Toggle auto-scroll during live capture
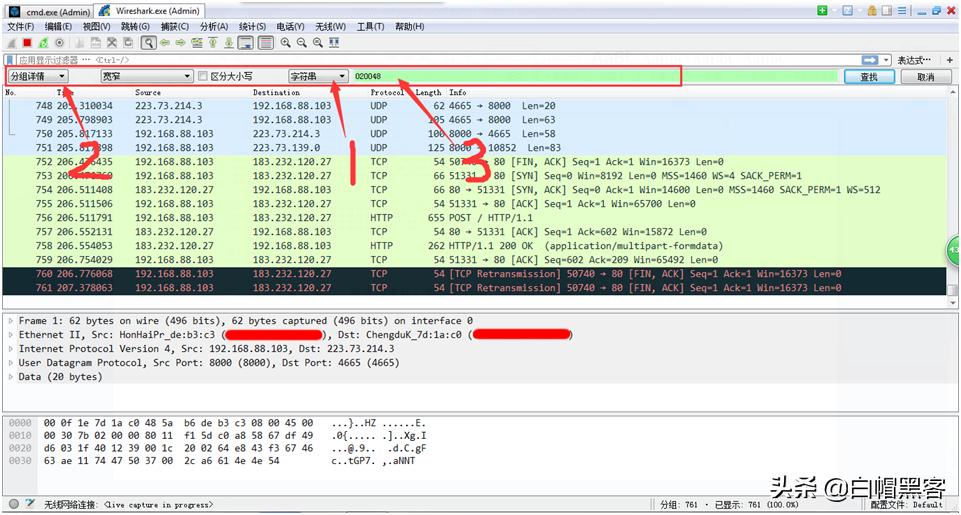 (245, 43)
